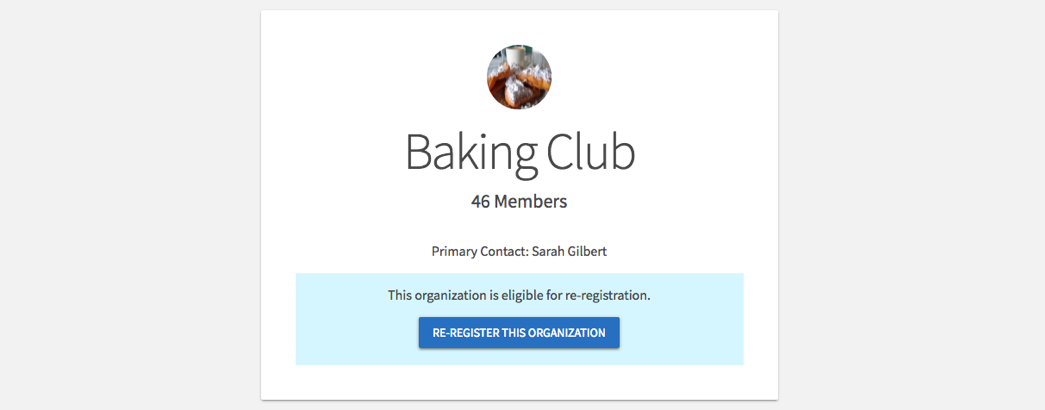Select the "46 Members" count text

pyautogui.click(x=519, y=201)
